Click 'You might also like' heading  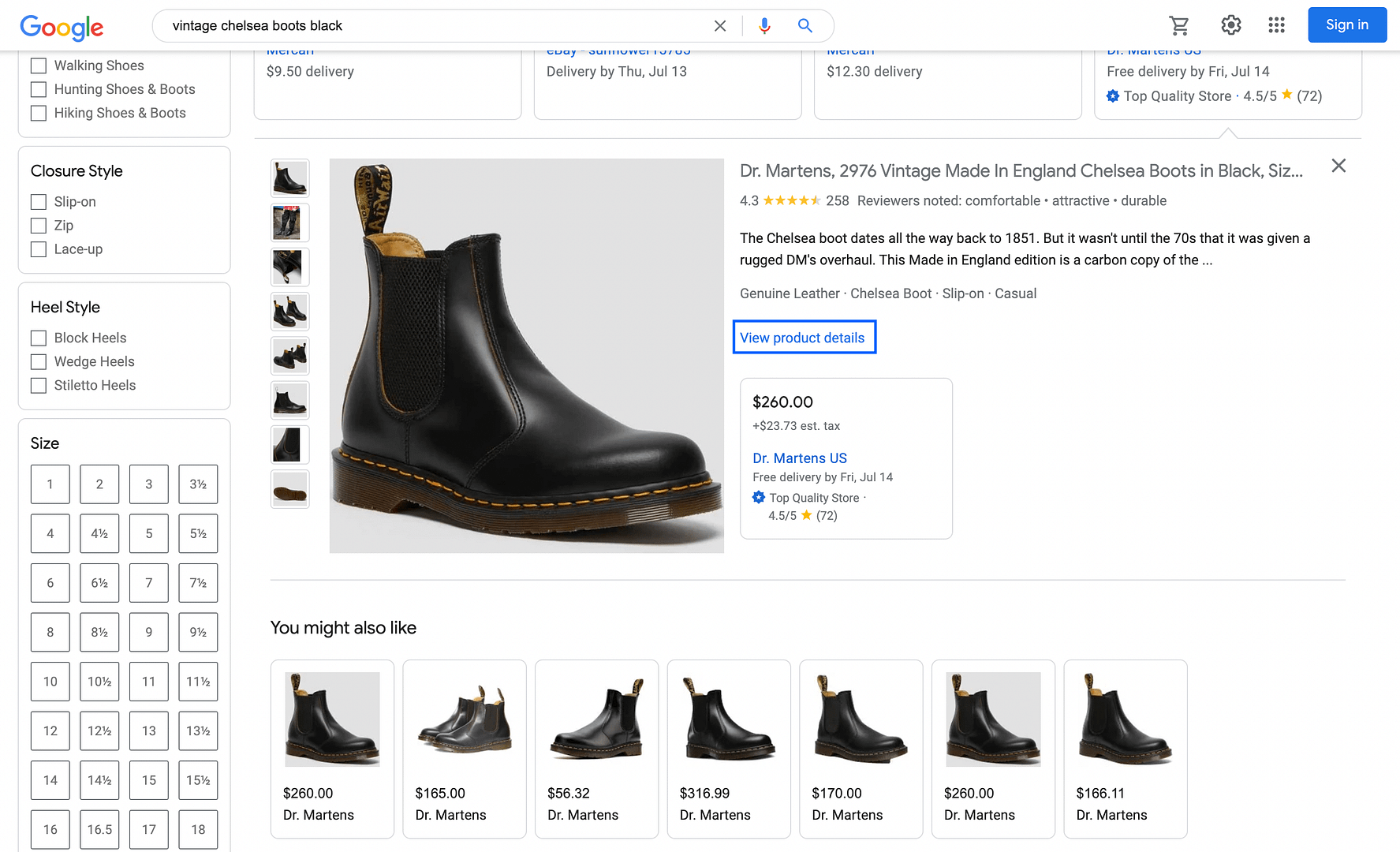tap(343, 628)
